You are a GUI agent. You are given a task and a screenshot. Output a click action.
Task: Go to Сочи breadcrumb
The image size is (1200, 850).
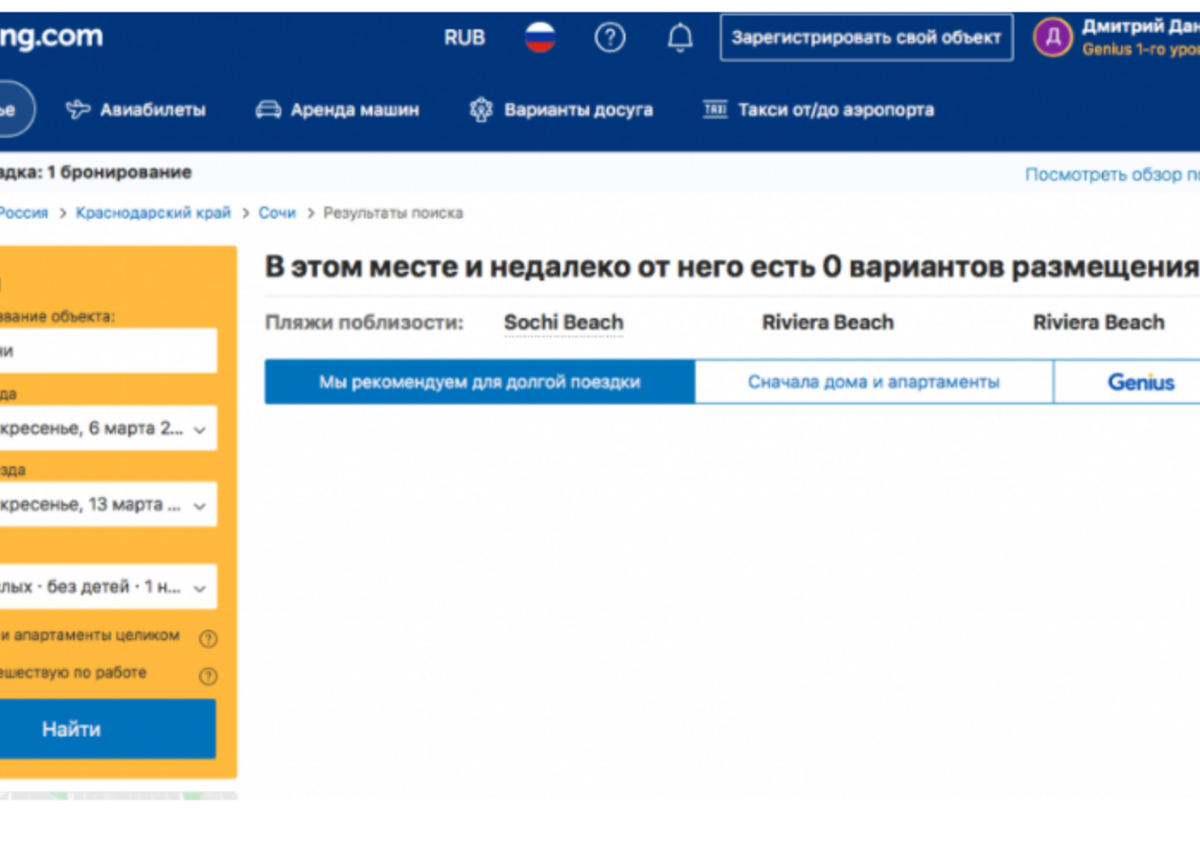(277, 213)
